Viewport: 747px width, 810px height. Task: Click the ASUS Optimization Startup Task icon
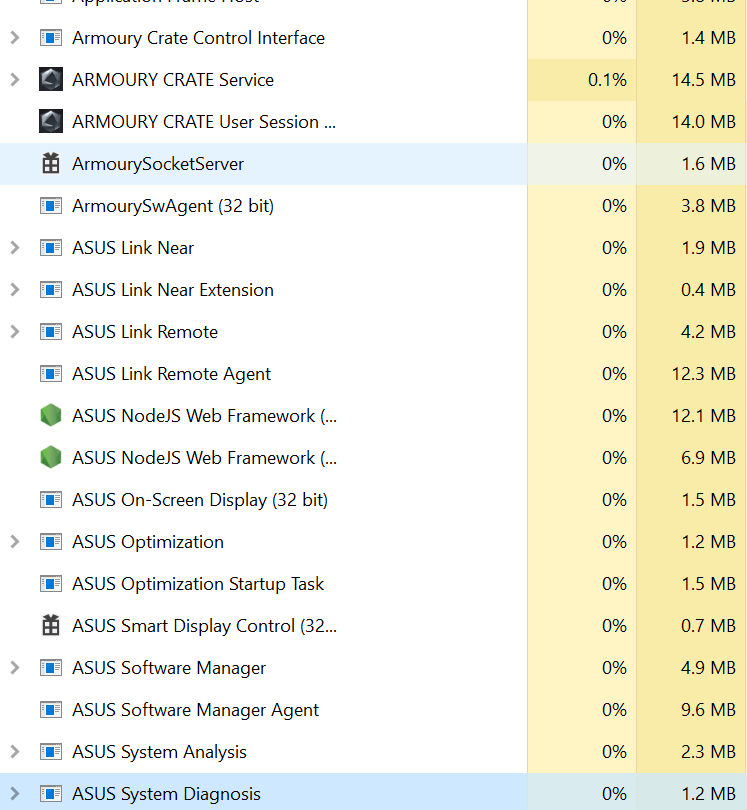(51, 584)
